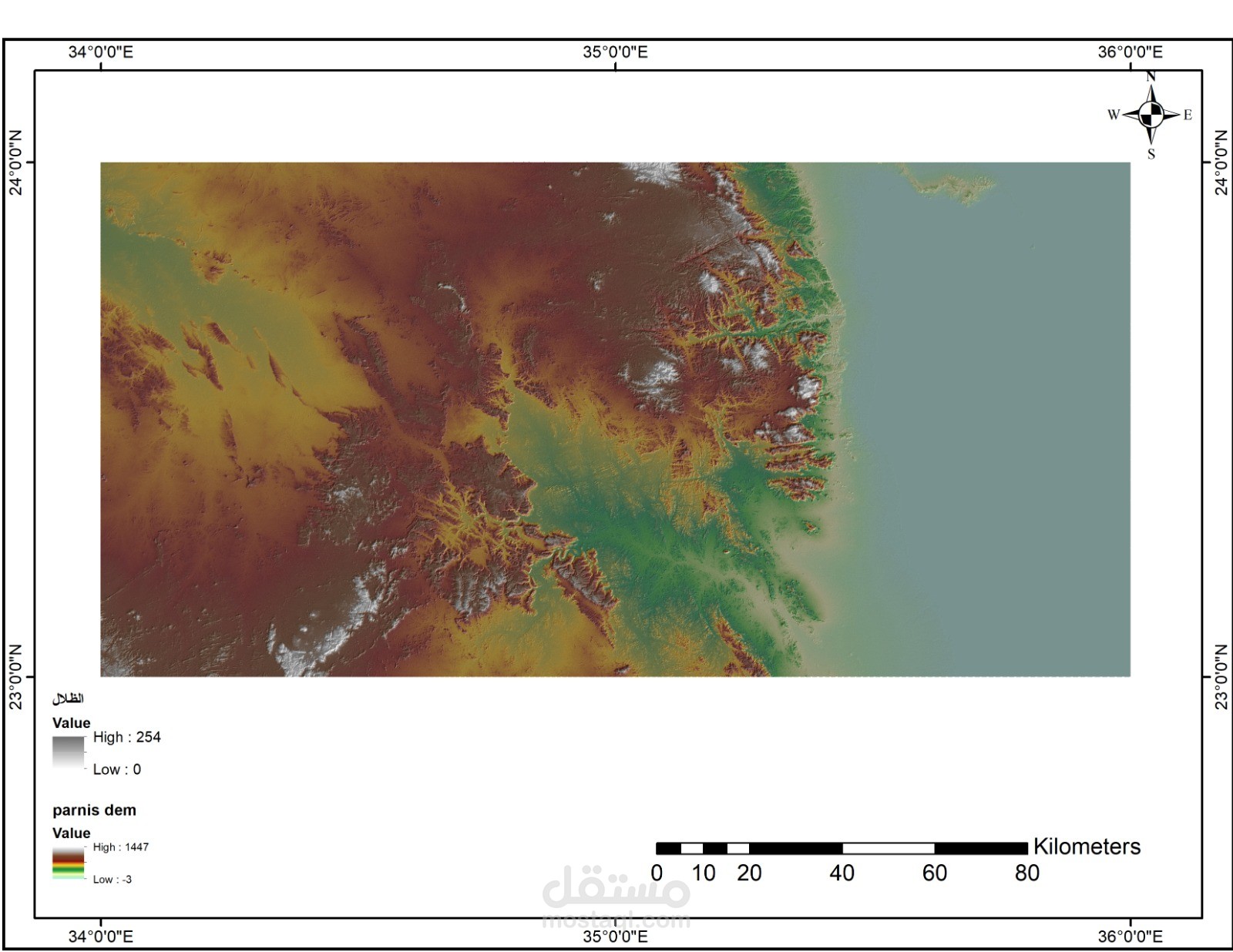Click the '60' scale bar number

(x=935, y=873)
